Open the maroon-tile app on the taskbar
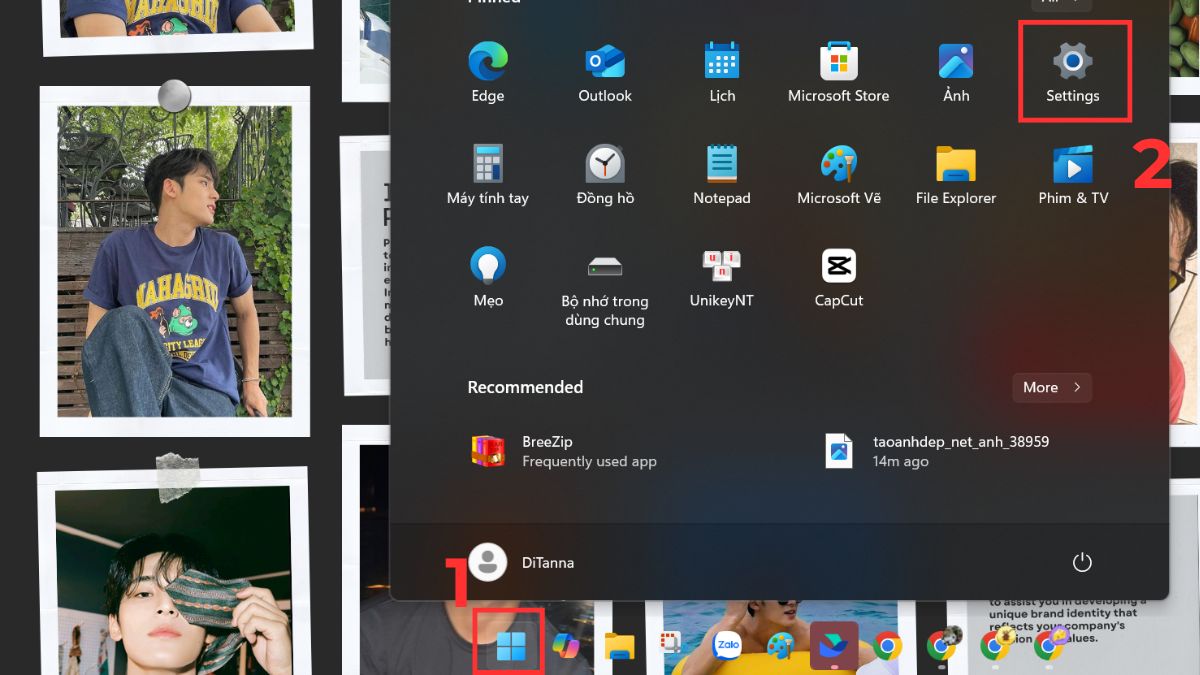The width and height of the screenshot is (1200, 675). point(833,644)
